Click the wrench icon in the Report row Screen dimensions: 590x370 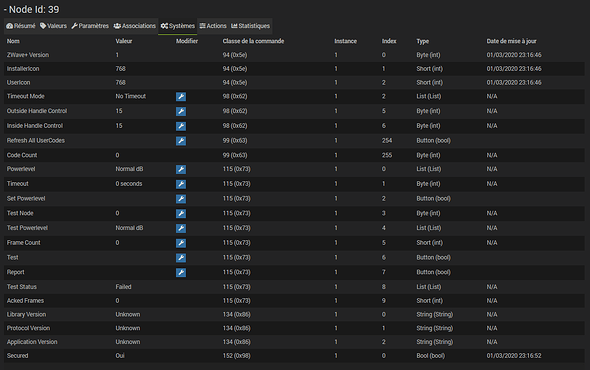point(181,272)
